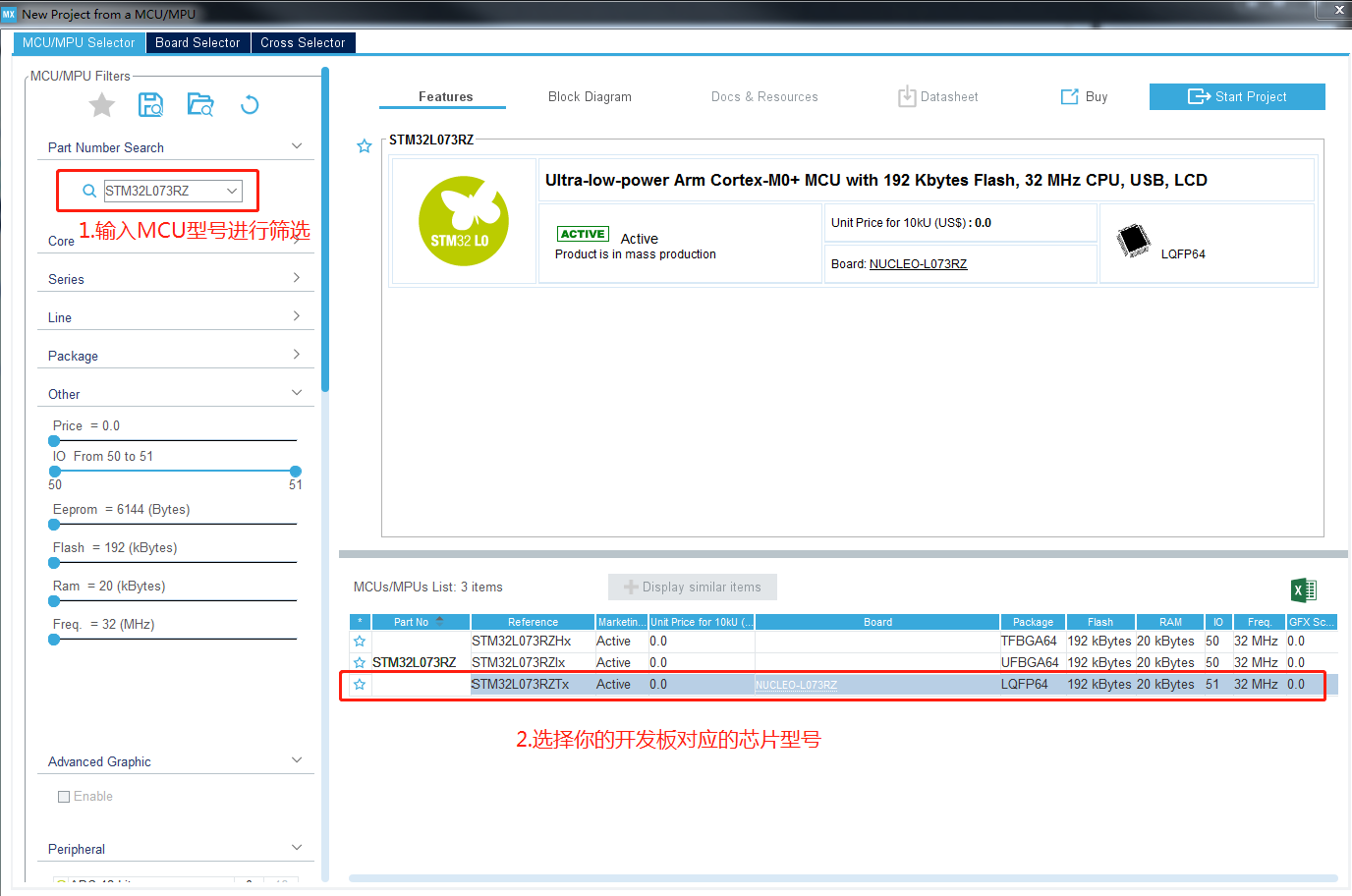Open the Block Diagram tab

590,97
